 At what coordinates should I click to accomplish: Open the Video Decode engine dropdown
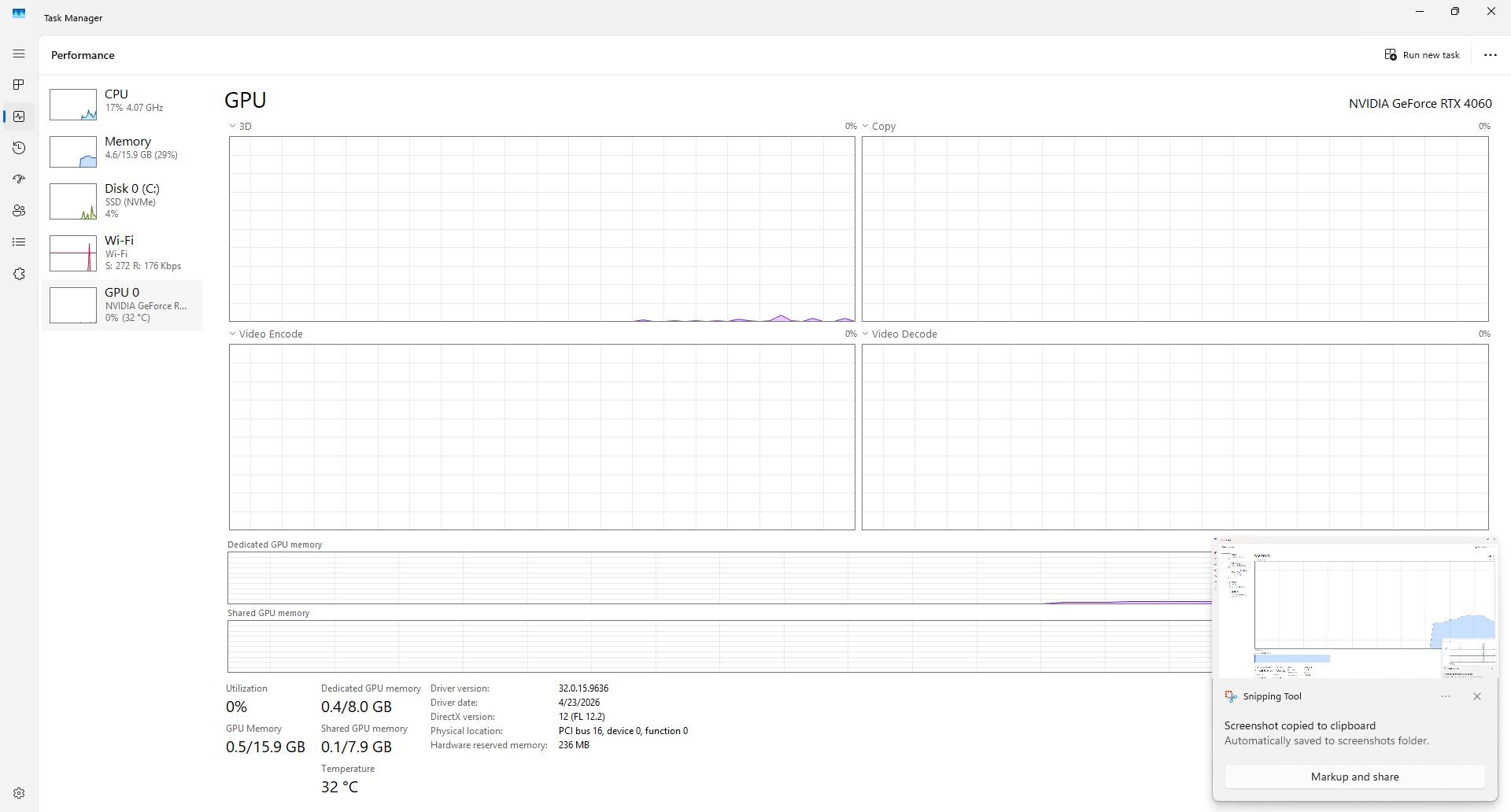[x=900, y=334]
